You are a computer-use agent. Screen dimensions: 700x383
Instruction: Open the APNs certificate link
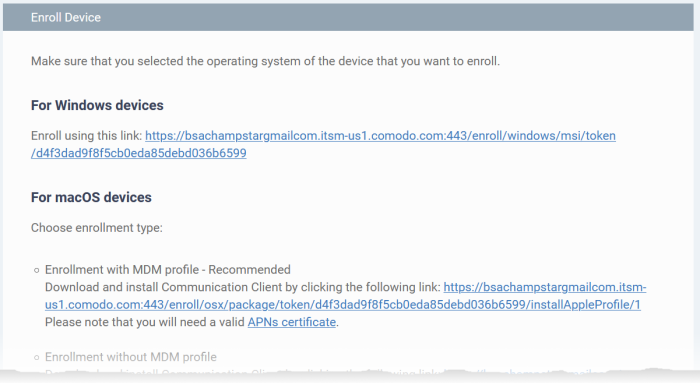[292, 322]
